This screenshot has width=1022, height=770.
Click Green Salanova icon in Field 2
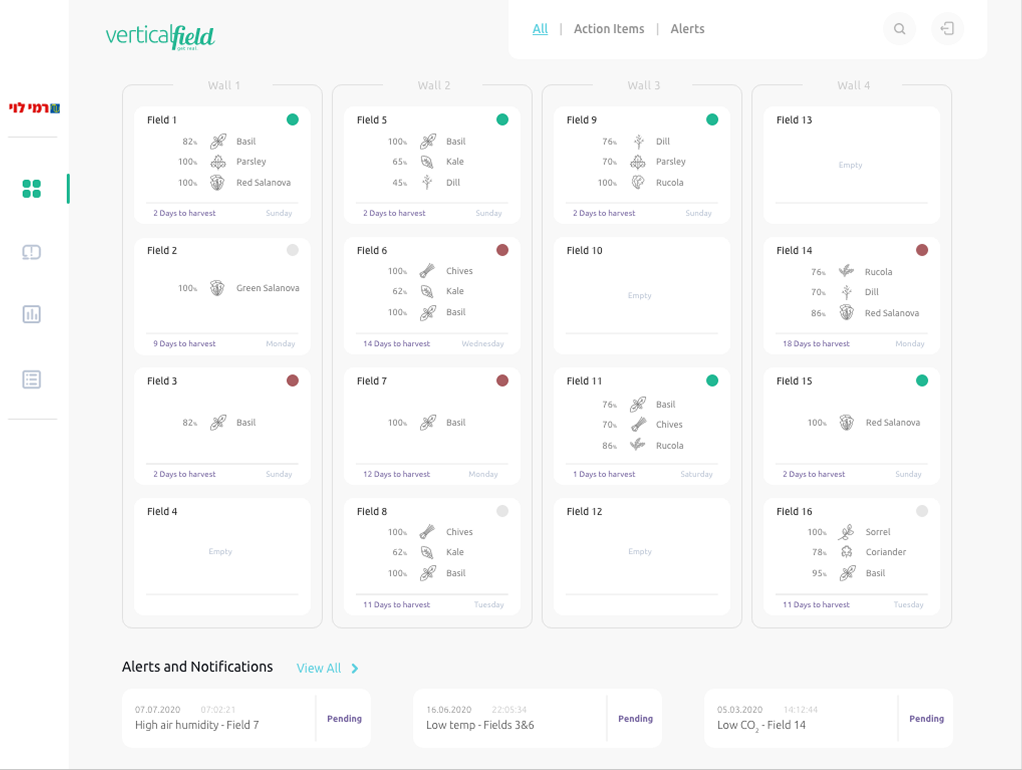(x=218, y=288)
